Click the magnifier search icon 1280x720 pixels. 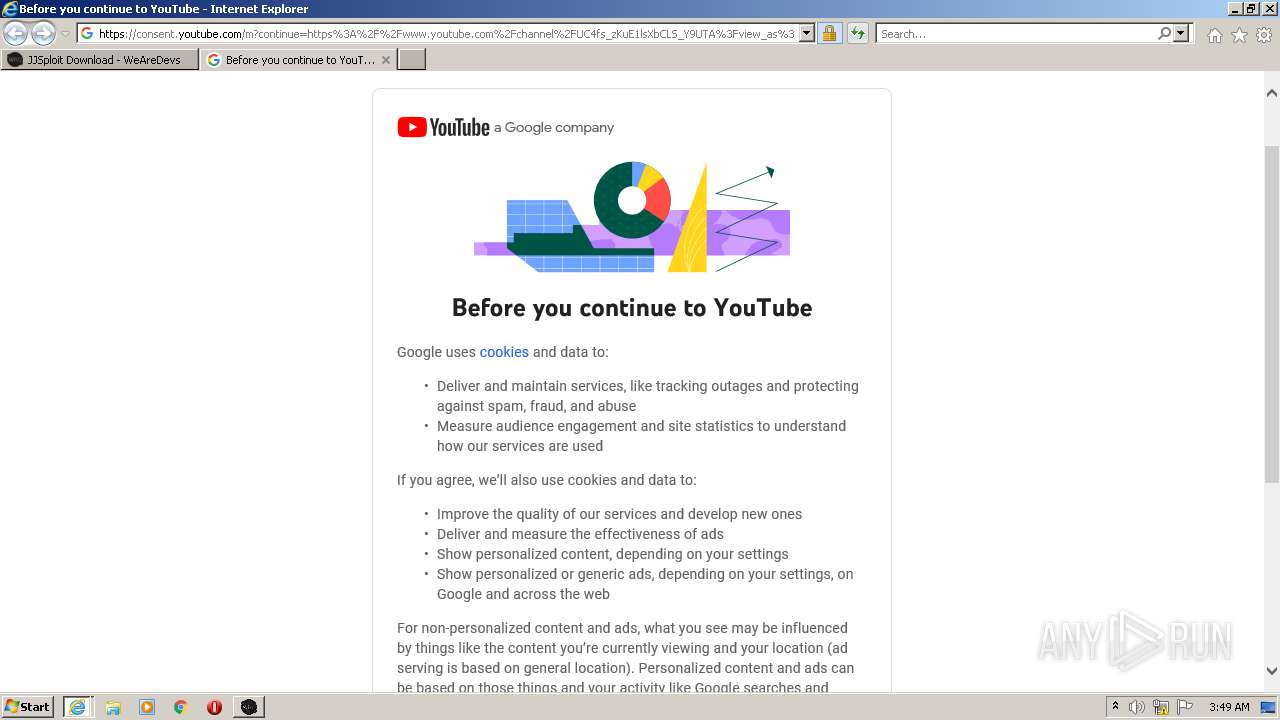[x=1164, y=33]
